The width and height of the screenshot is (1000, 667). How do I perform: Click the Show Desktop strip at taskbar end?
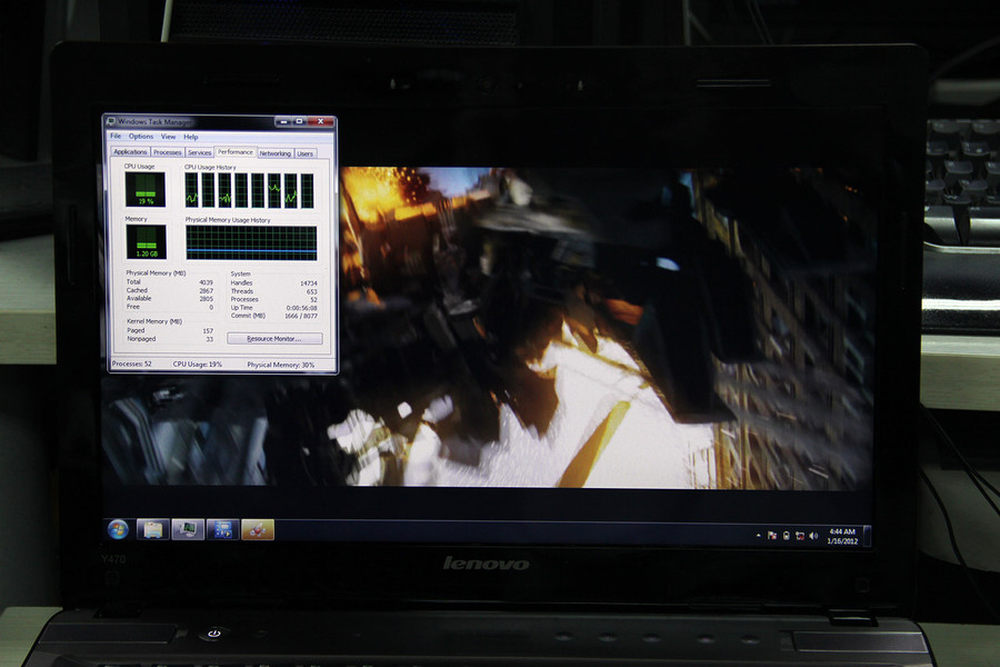pyautogui.click(x=867, y=536)
